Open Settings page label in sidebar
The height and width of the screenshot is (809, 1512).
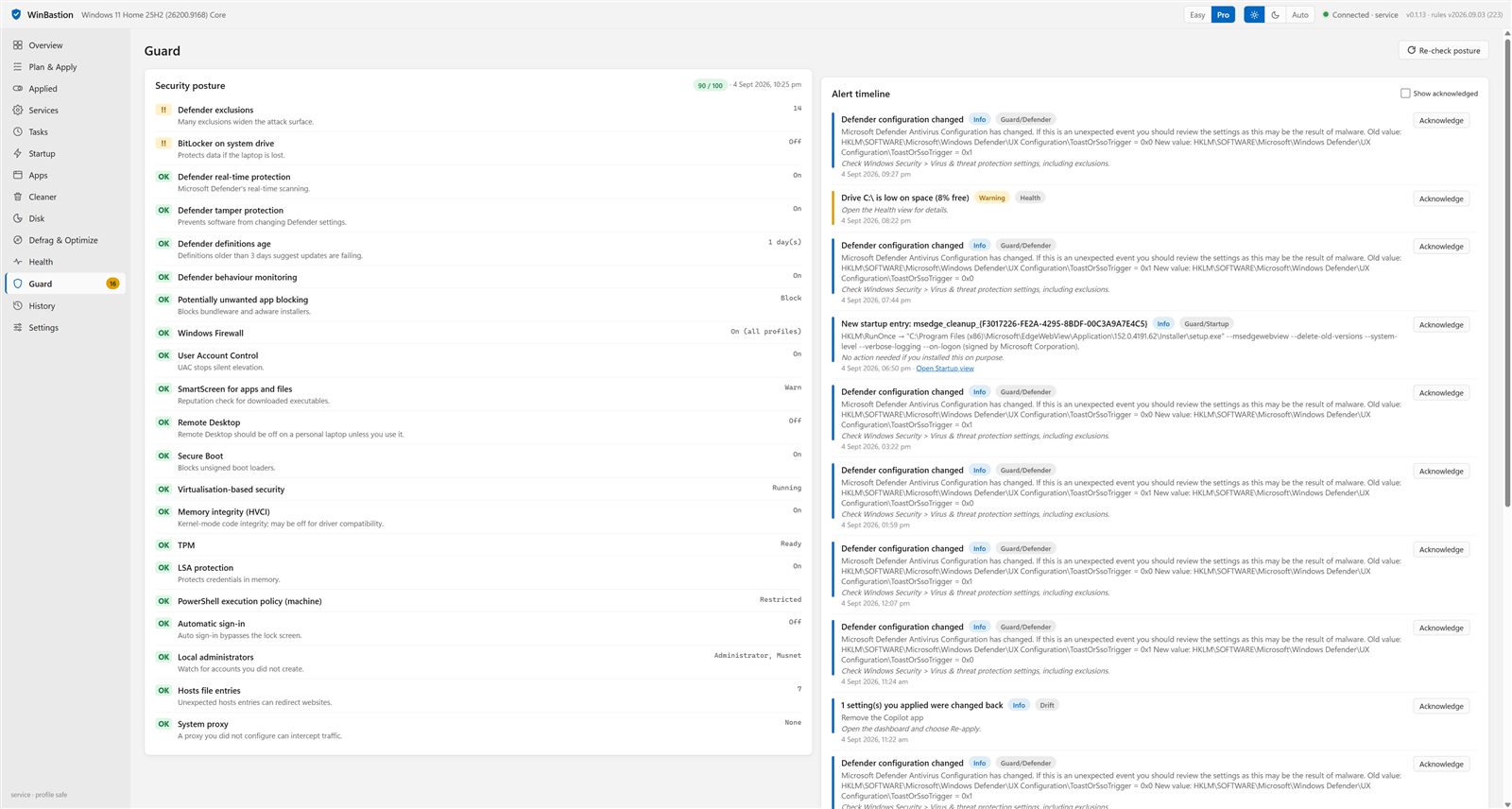click(x=43, y=328)
